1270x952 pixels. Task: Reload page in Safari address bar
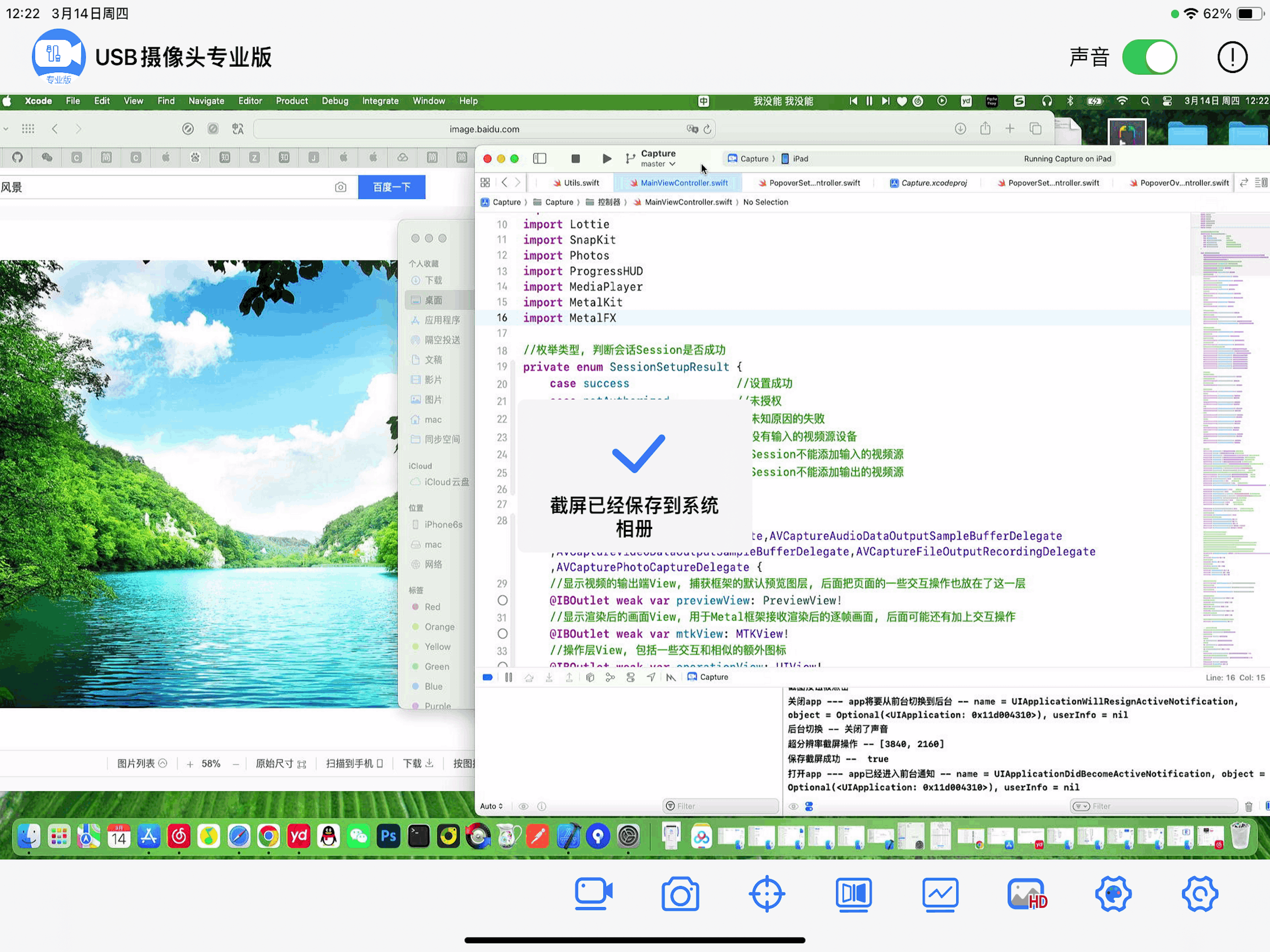pos(708,129)
